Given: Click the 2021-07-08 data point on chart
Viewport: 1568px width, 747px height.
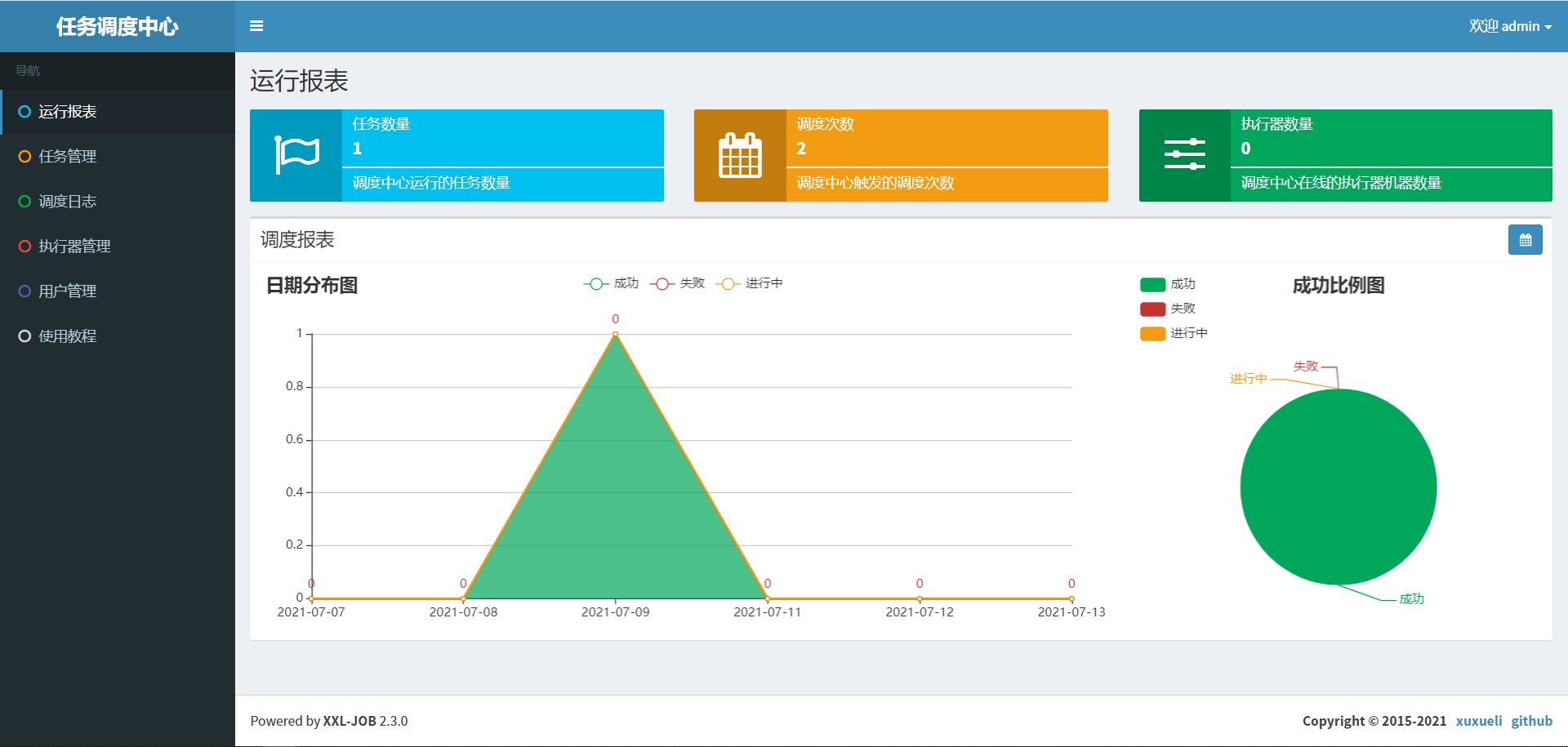Looking at the screenshot, I should click(463, 598).
